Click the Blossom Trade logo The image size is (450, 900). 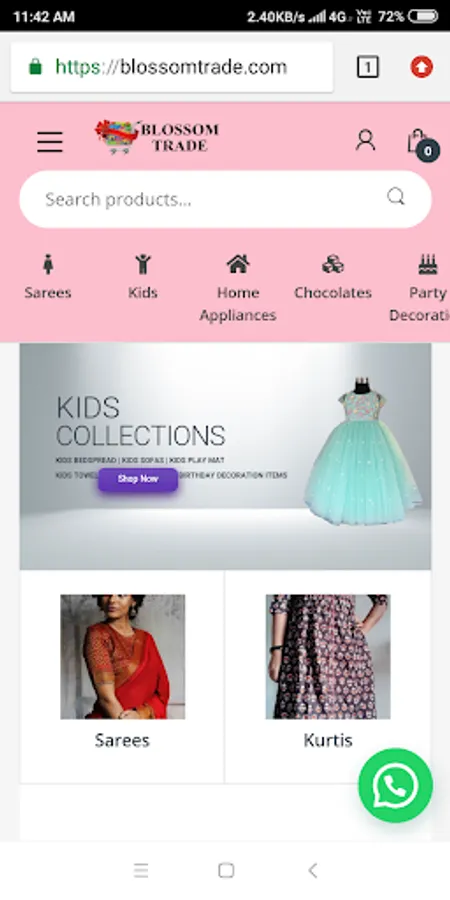coord(156,137)
